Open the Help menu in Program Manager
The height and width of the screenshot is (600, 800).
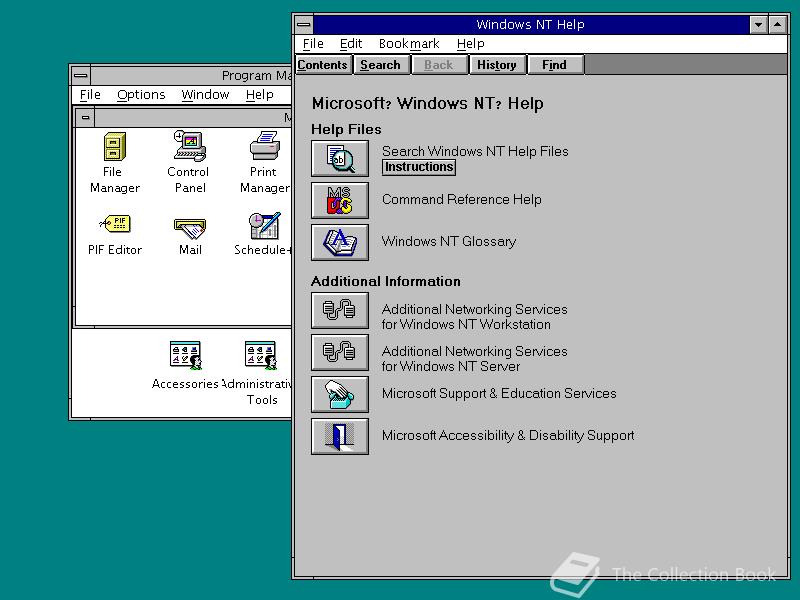click(x=260, y=95)
